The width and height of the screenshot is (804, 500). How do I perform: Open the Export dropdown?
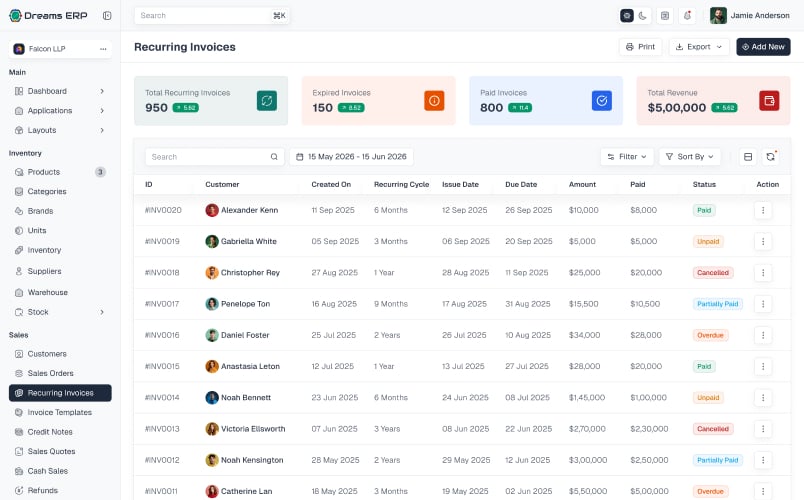point(699,47)
